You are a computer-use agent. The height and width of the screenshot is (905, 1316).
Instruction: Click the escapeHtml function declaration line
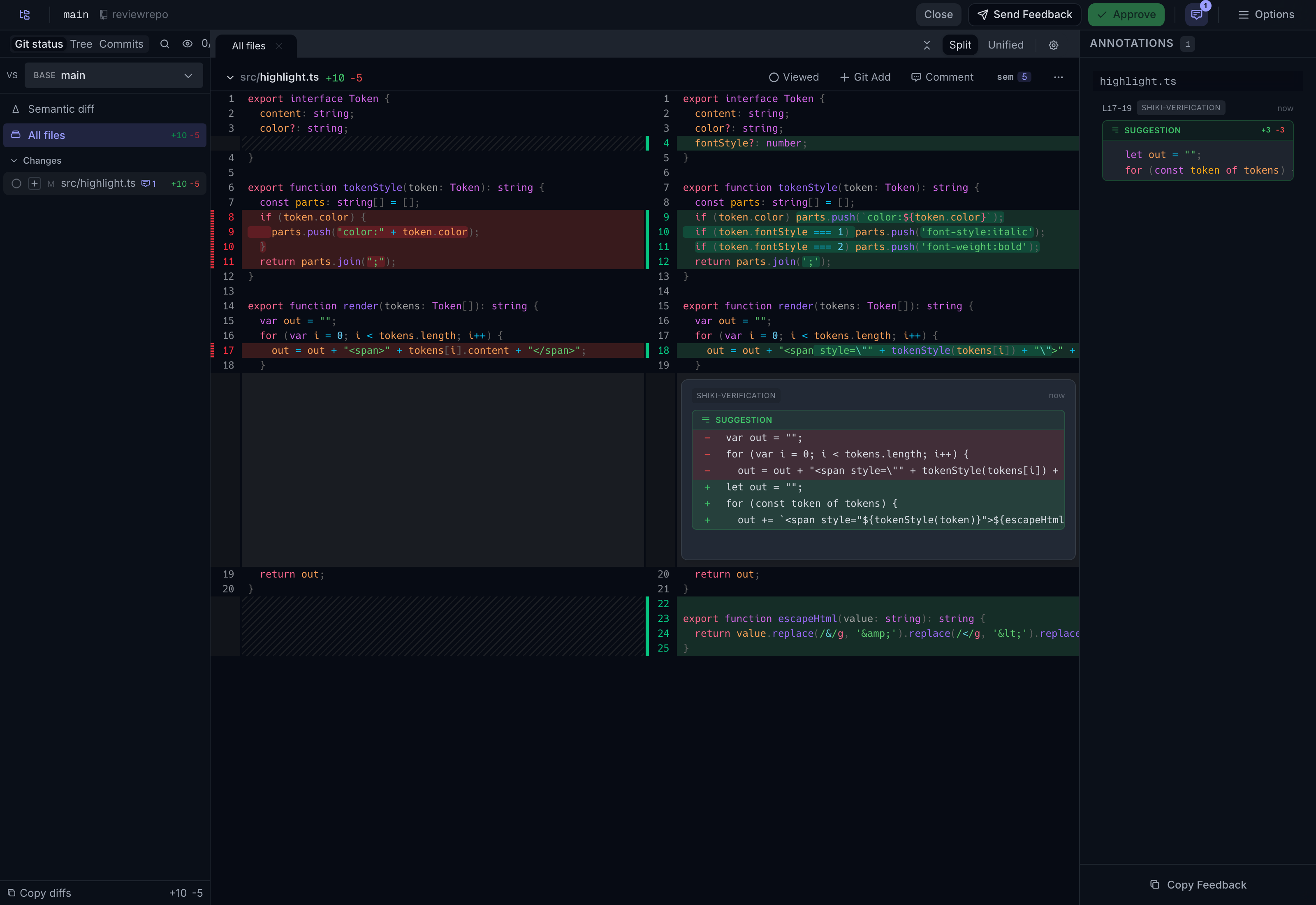click(878, 618)
